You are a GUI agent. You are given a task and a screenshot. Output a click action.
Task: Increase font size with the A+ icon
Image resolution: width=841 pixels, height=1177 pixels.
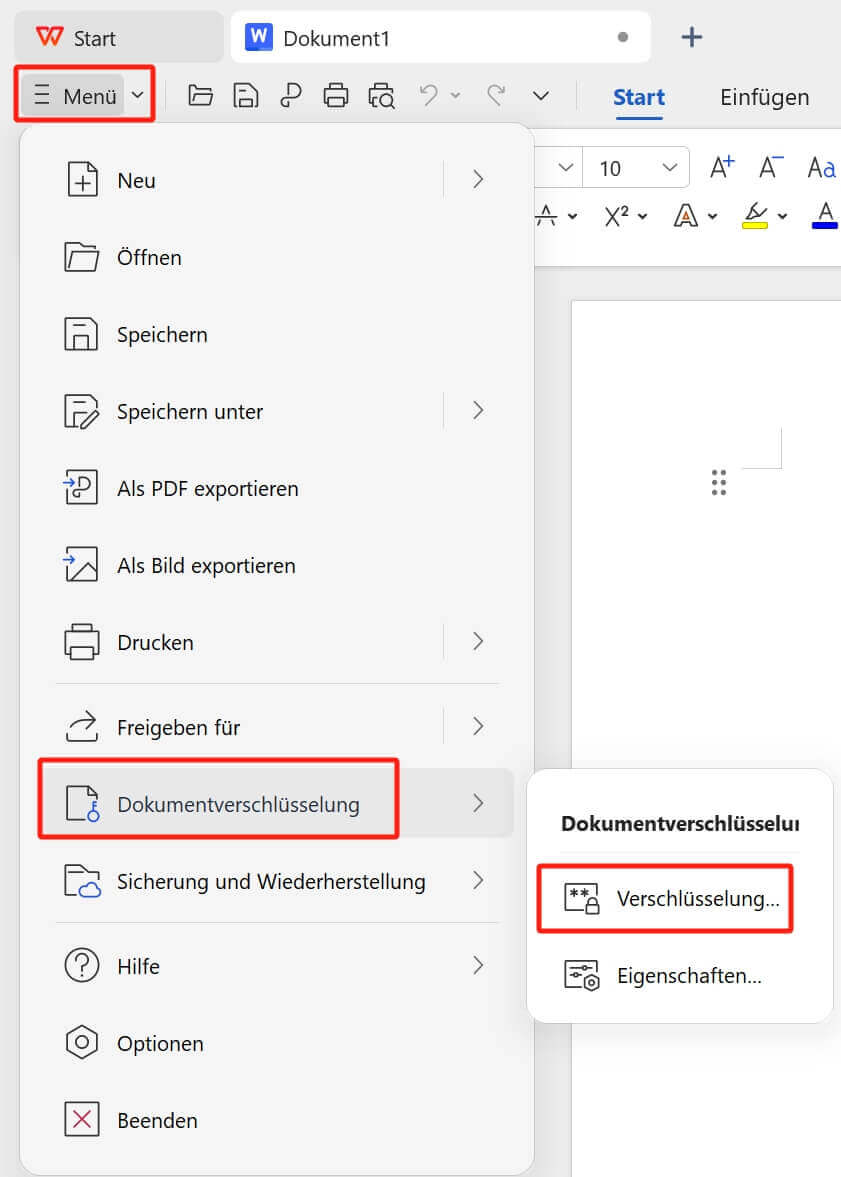(x=722, y=167)
